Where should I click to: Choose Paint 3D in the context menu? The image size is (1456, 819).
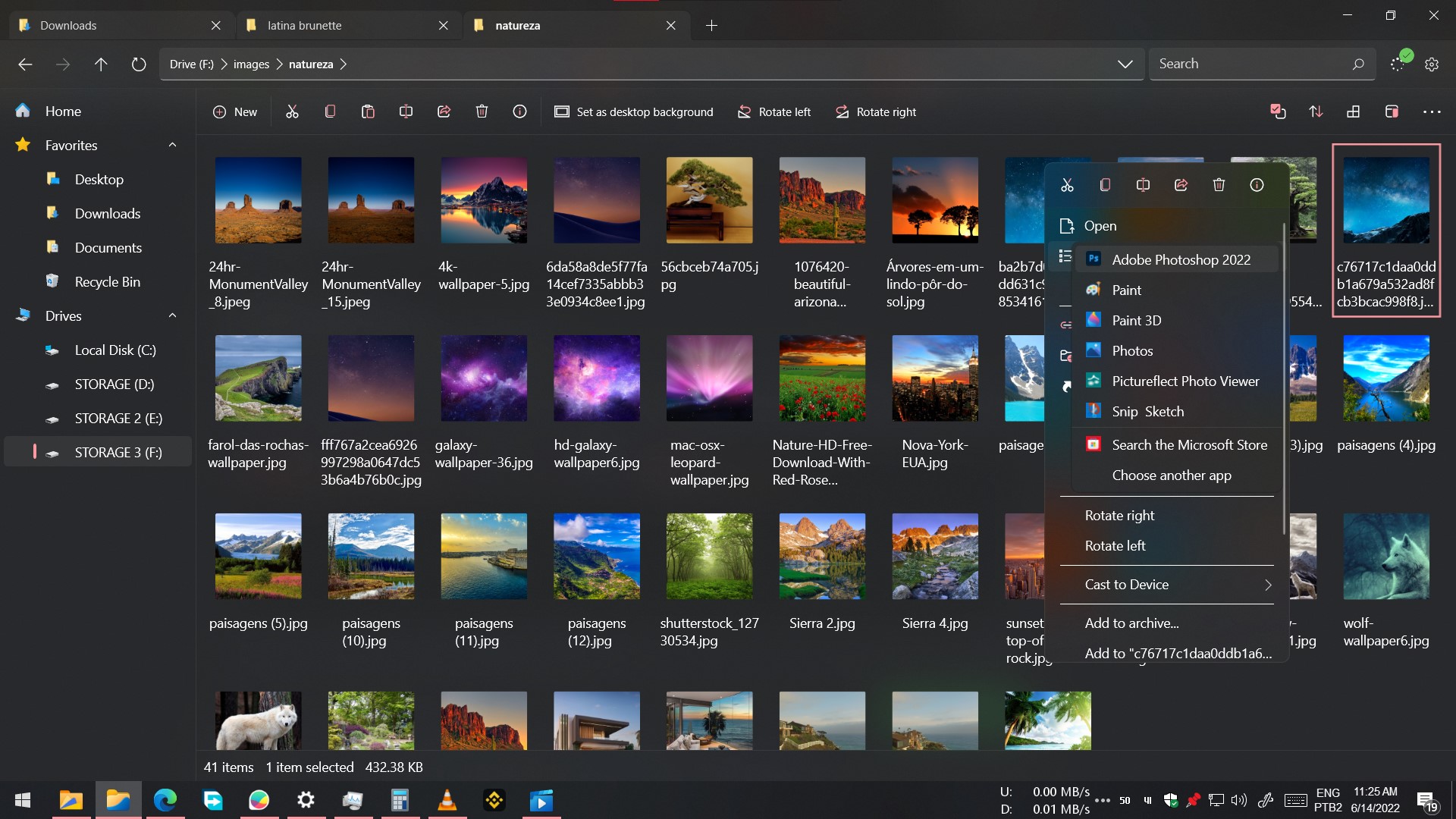pyautogui.click(x=1177, y=320)
